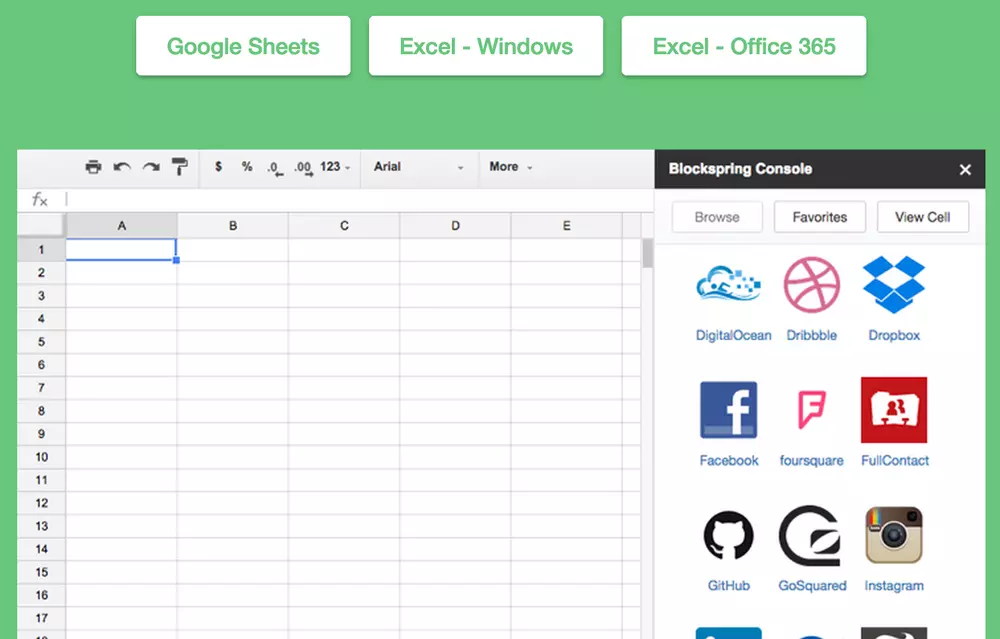Increase decimal places icon

coord(304,168)
